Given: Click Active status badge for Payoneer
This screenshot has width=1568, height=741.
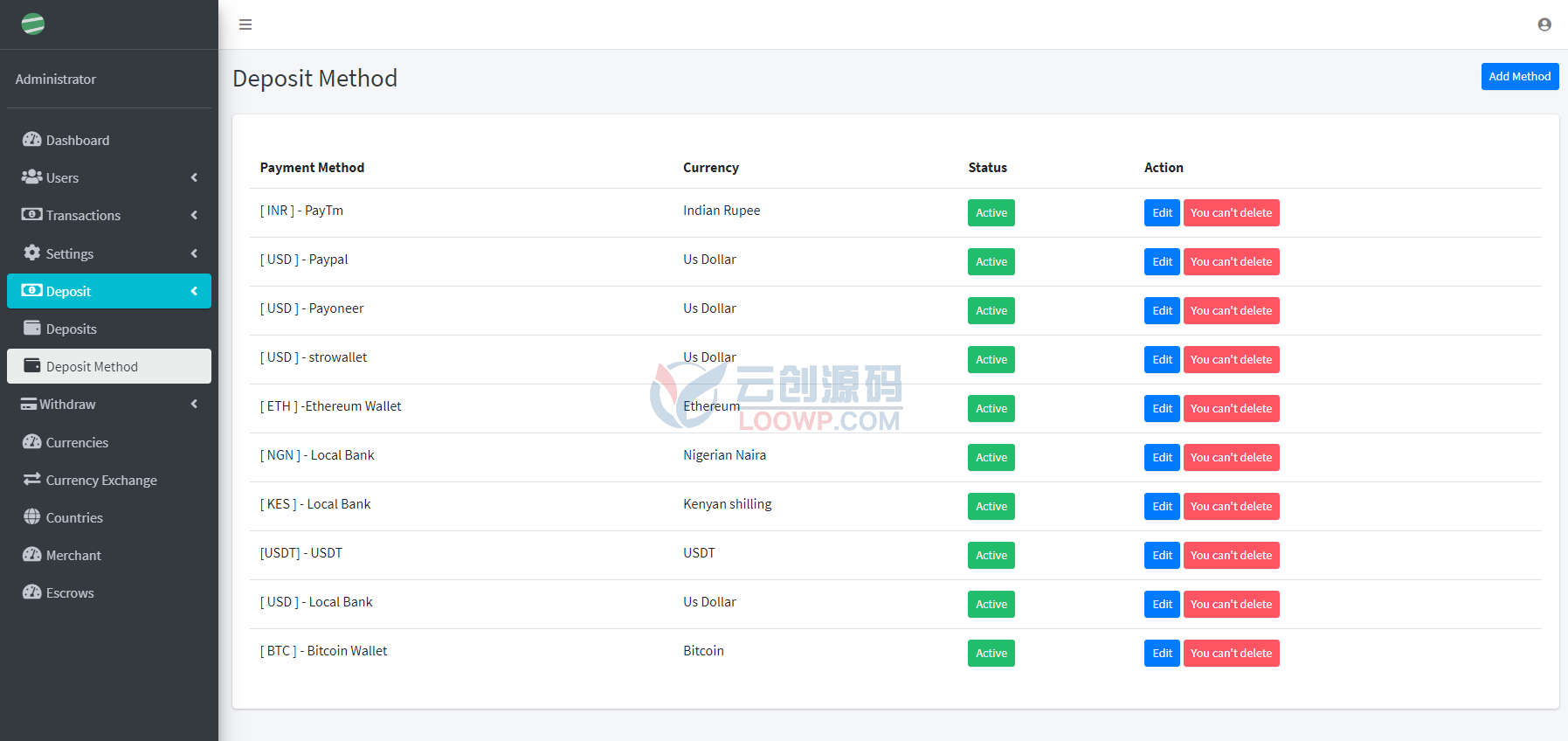Looking at the screenshot, I should pyautogui.click(x=991, y=310).
